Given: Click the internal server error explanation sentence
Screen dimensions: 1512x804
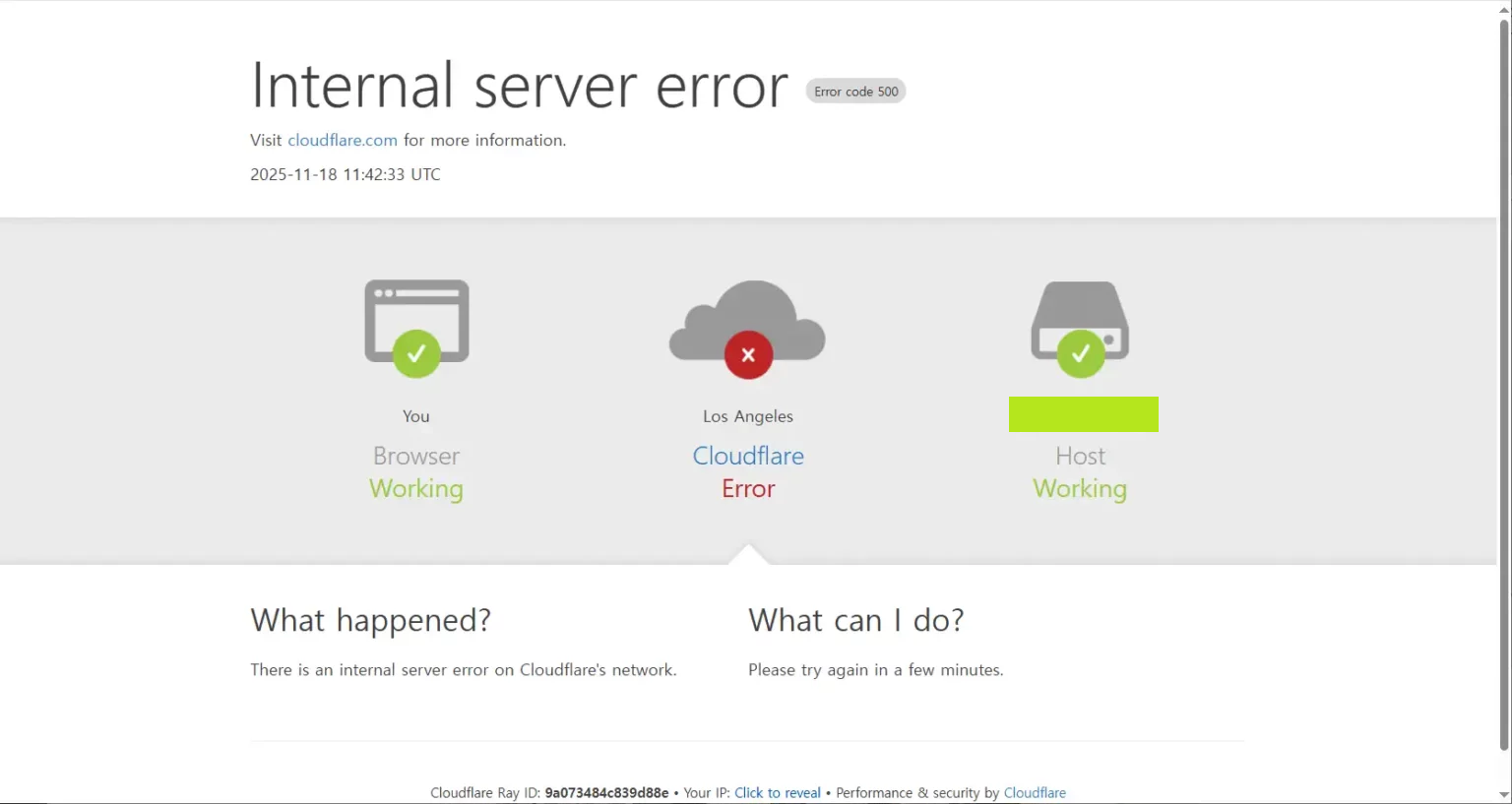Looking at the screenshot, I should (x=464, y=670).
